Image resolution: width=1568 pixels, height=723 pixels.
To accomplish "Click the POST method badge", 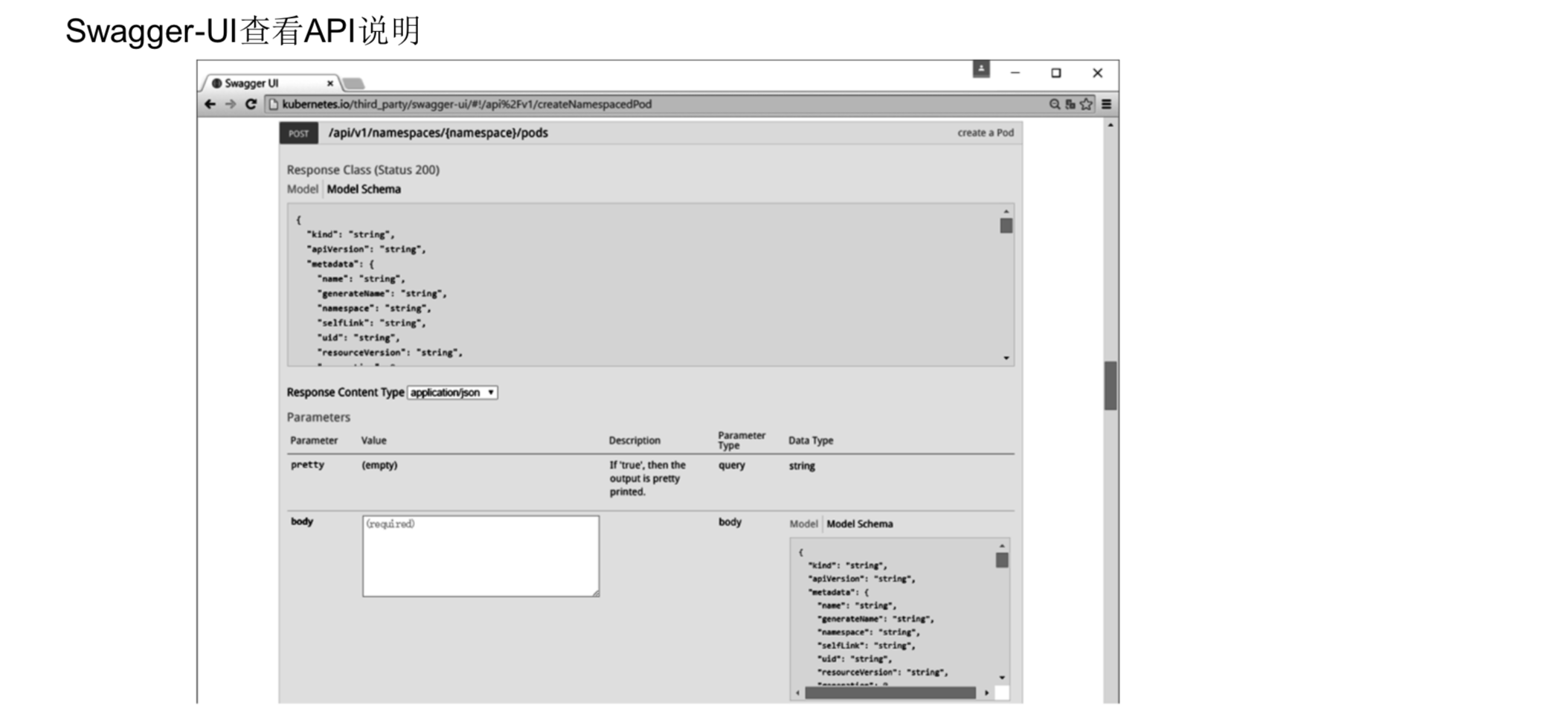I will tap(298, 133).
